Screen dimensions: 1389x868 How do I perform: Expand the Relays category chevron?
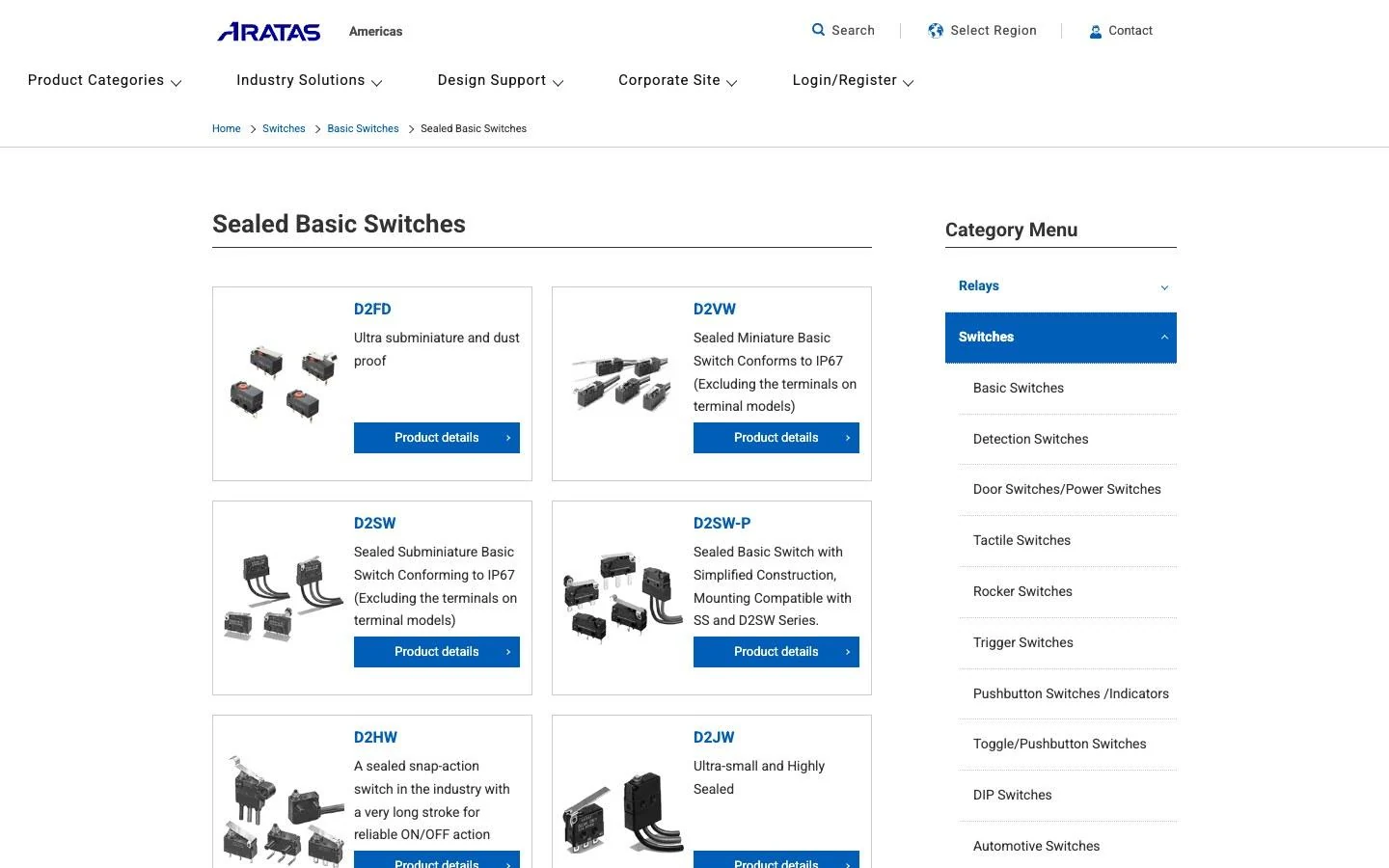(x=1164, y=287)
